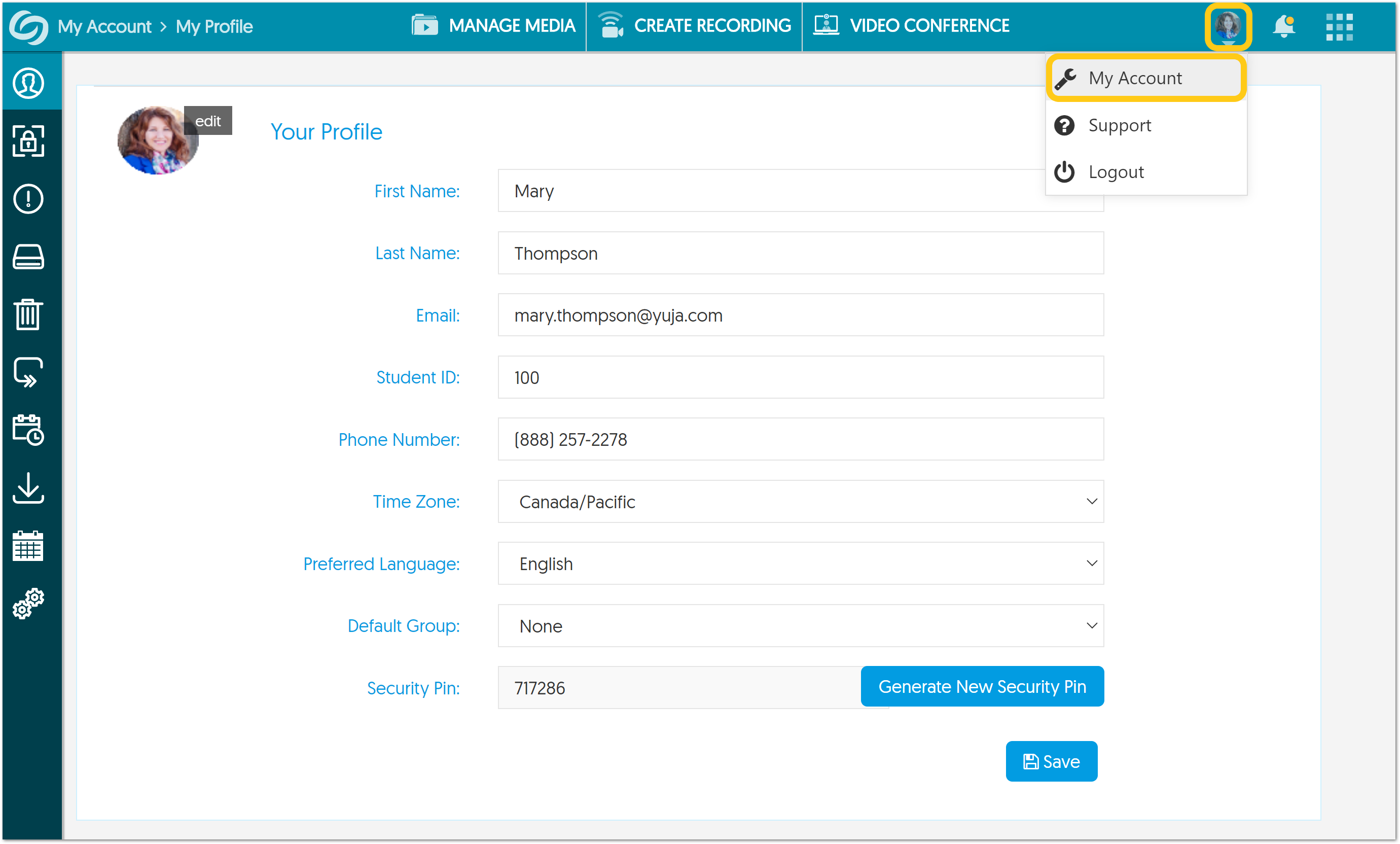The width and height of the screenshot is (1400, 844).
Task: Go to MANAGE MEDIA
Action: (493, 25)
